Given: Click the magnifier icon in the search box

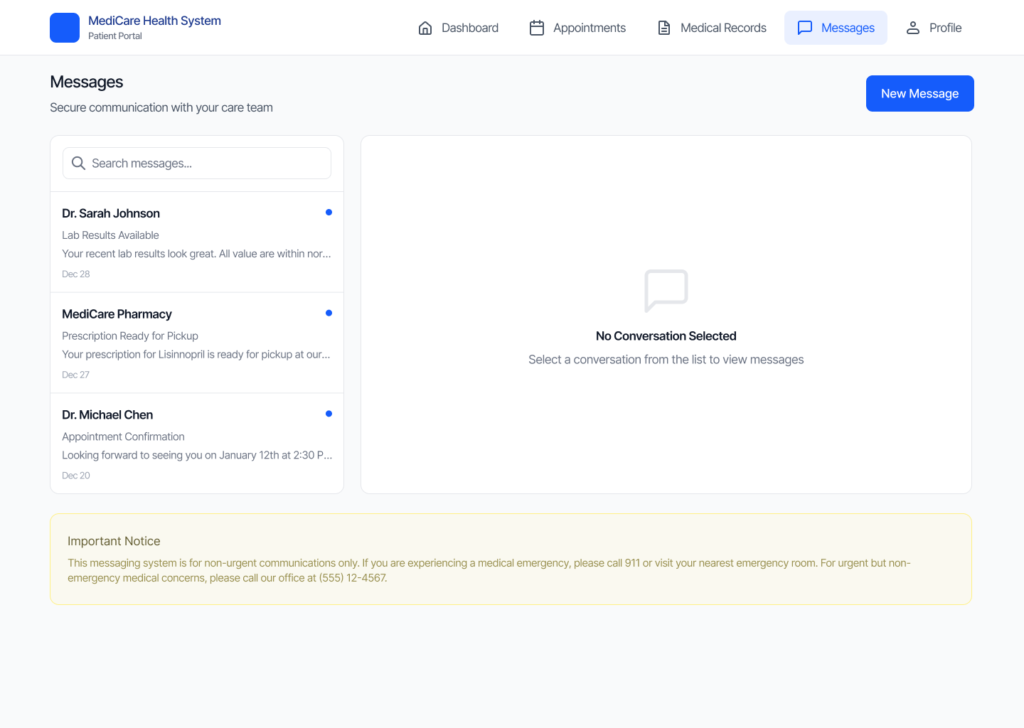Looking at the screenshot, I should [78, 163].
